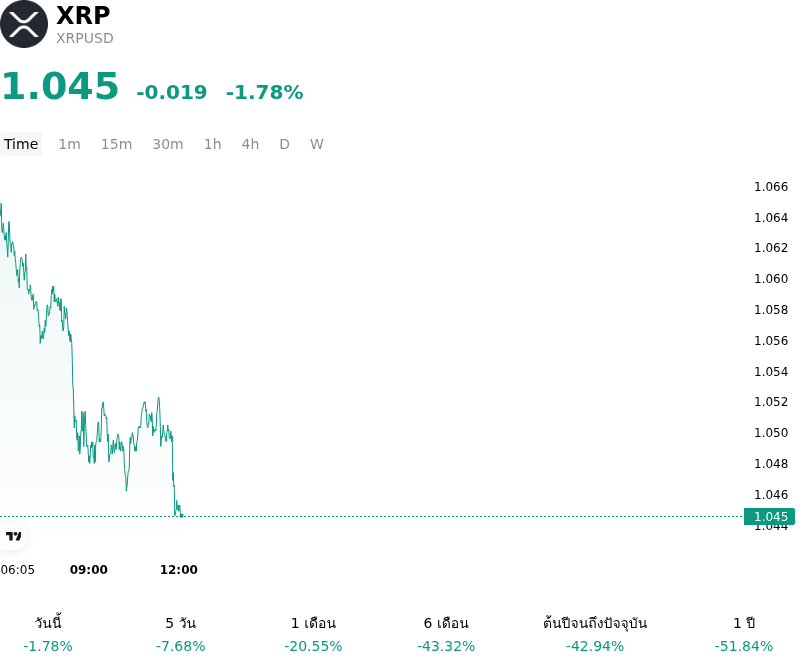Switch to the D daily interval
Image resolution: width=800 pixels, height=666 pixels.
click(285, 144)
